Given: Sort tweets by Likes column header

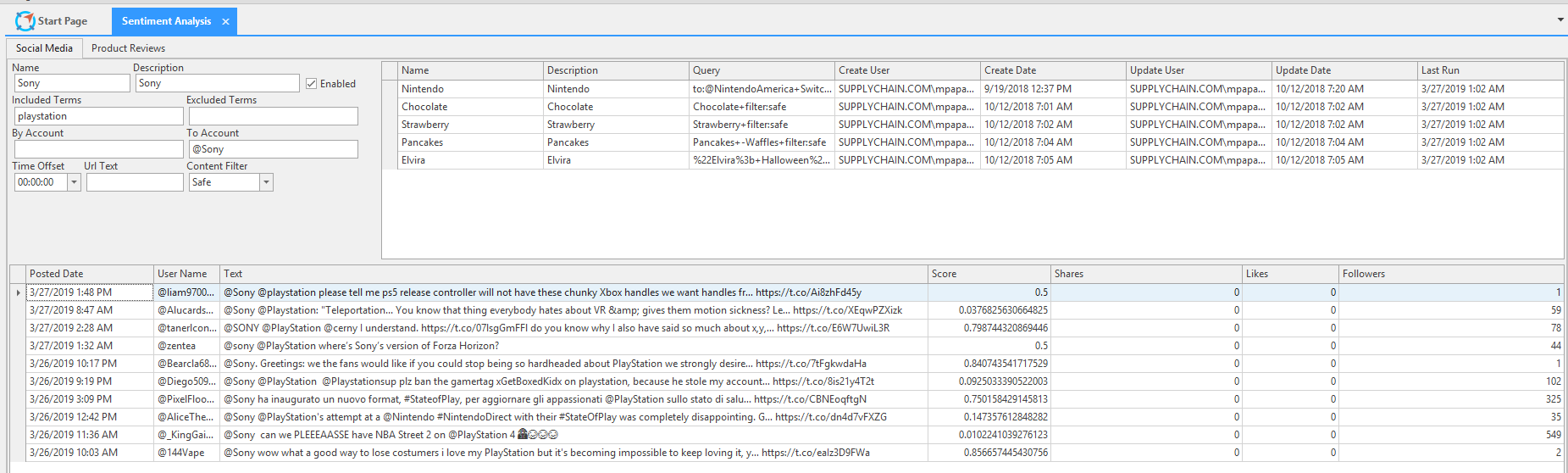Looking at the screenshot, I should pyautogui.click(x=1290, y=274).
